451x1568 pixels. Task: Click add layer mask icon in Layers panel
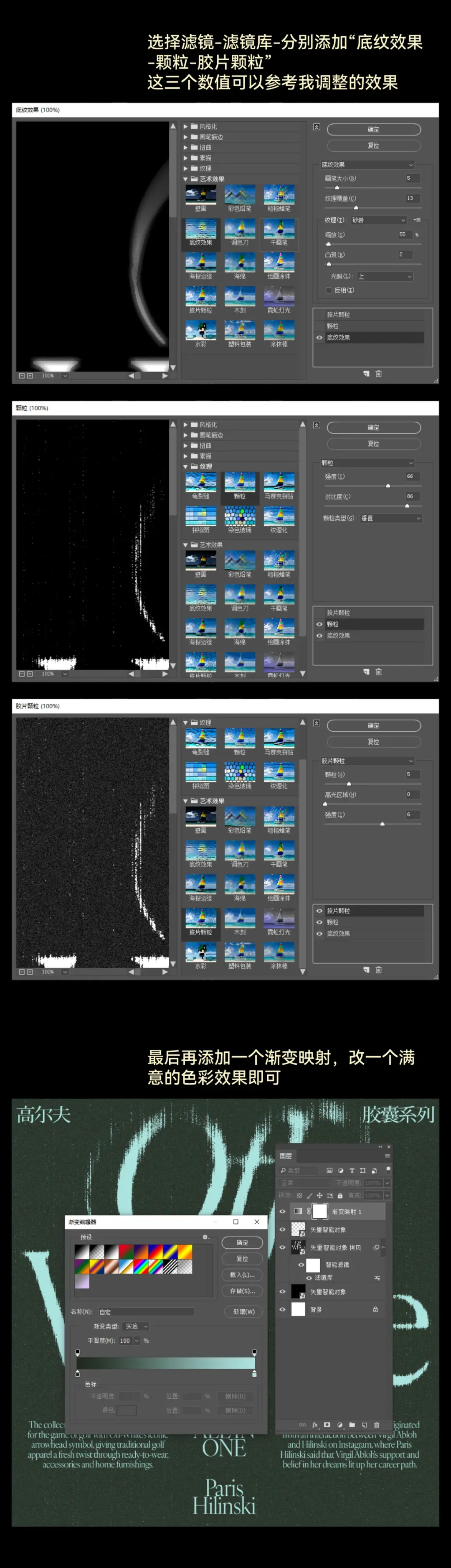pos(327,1425)
